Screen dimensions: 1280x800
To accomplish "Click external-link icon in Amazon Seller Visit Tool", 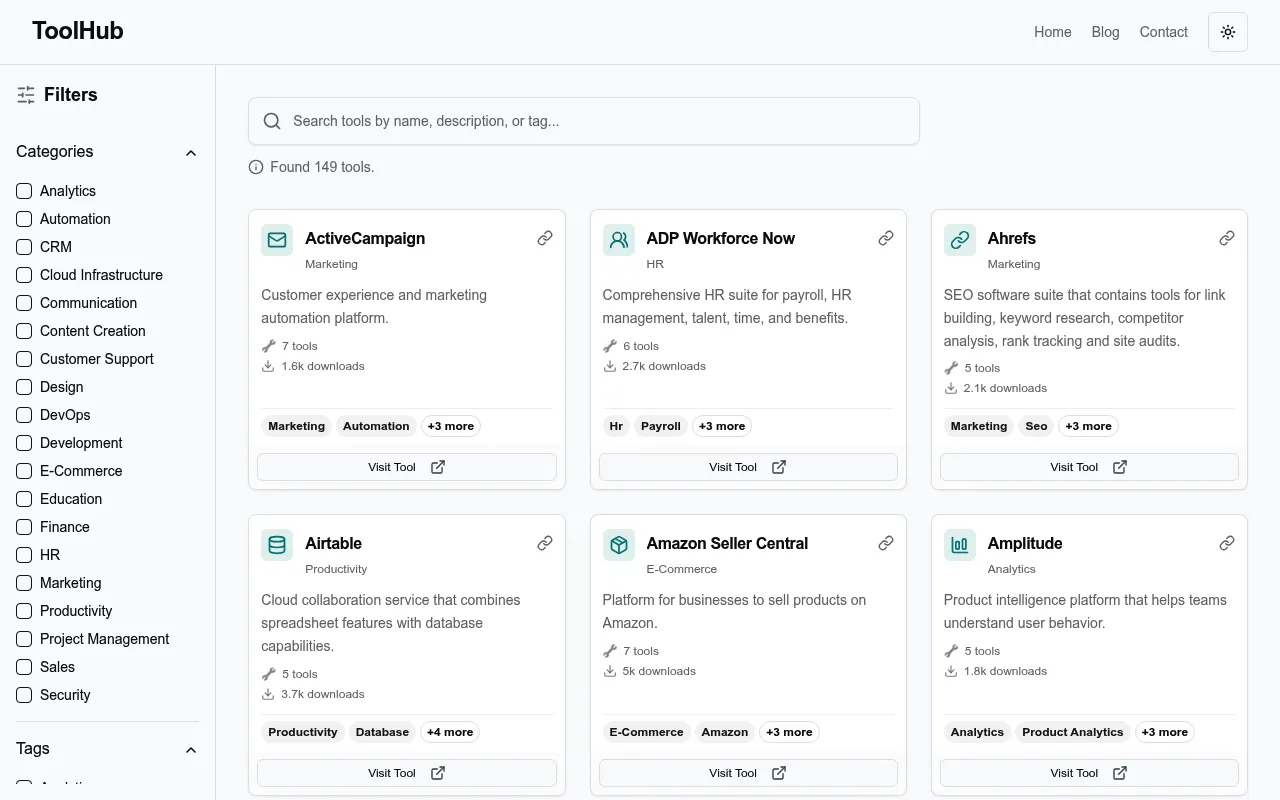I will click(x=779, y=773).
